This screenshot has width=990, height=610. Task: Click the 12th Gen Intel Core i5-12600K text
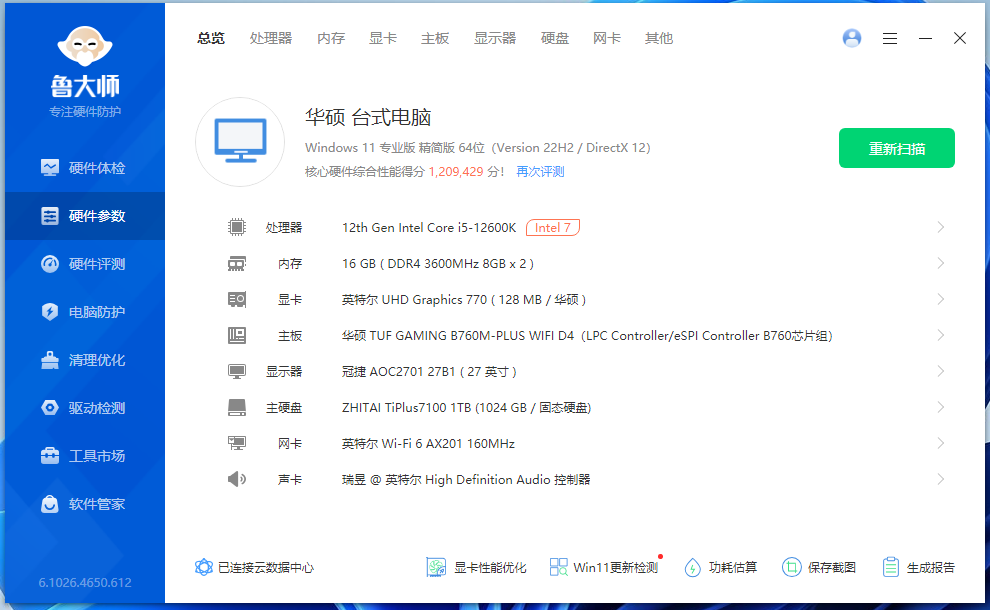coord(429,227)
